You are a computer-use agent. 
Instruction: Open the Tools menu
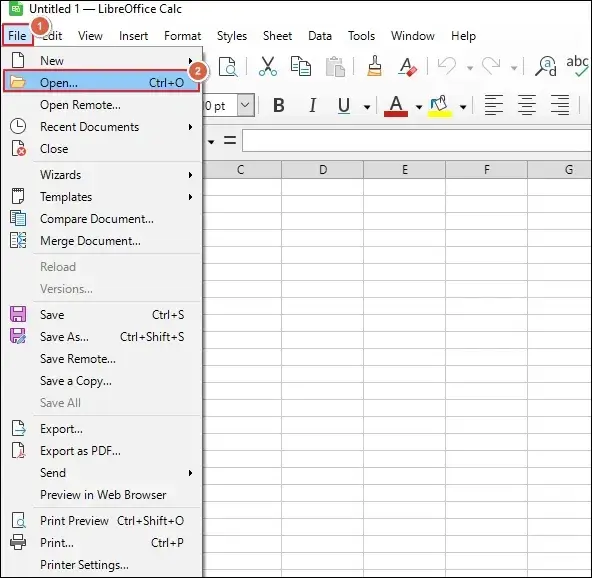pos(361,36)
